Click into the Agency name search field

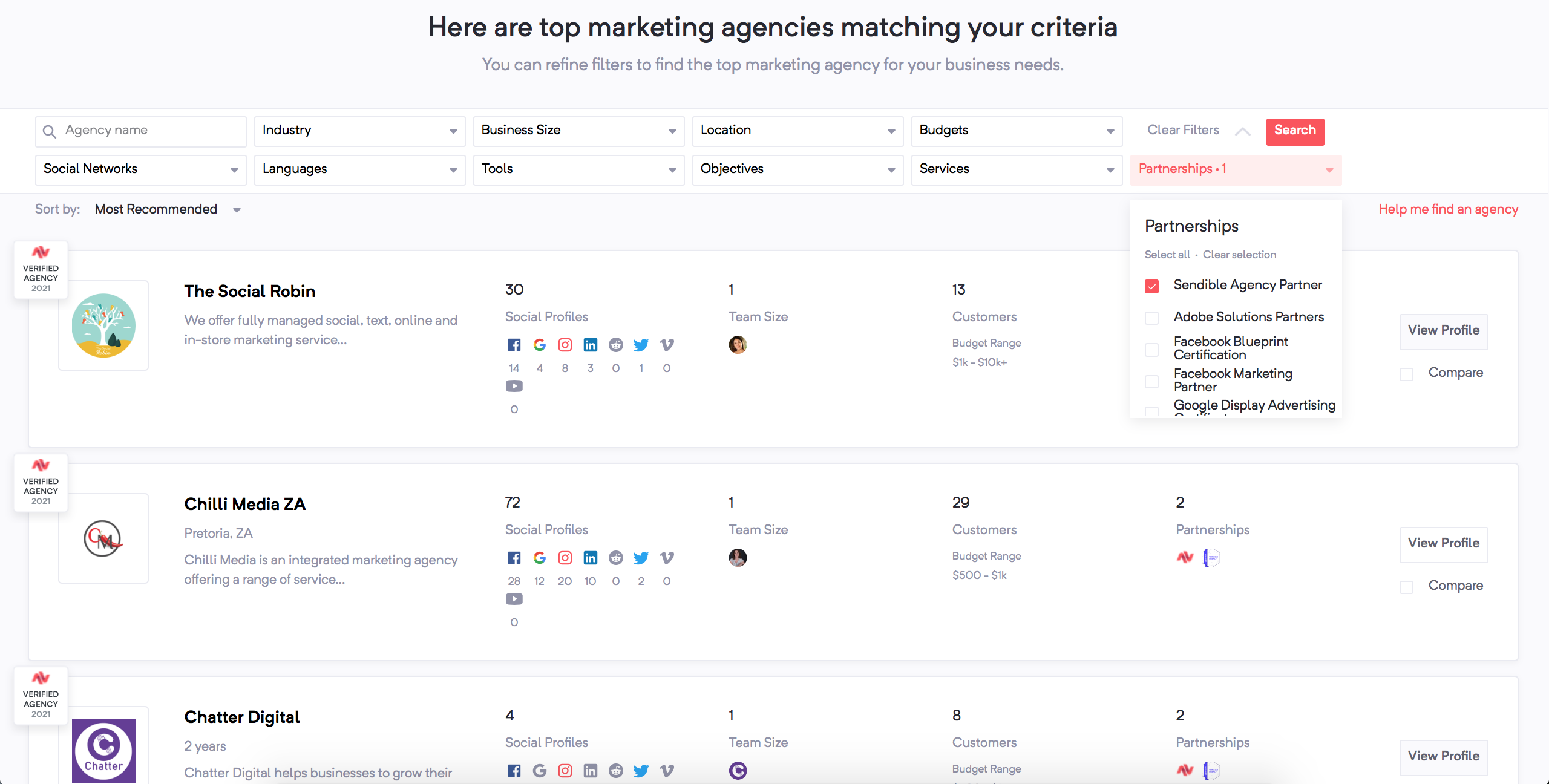pyautogui.click(x=140, y=131)
